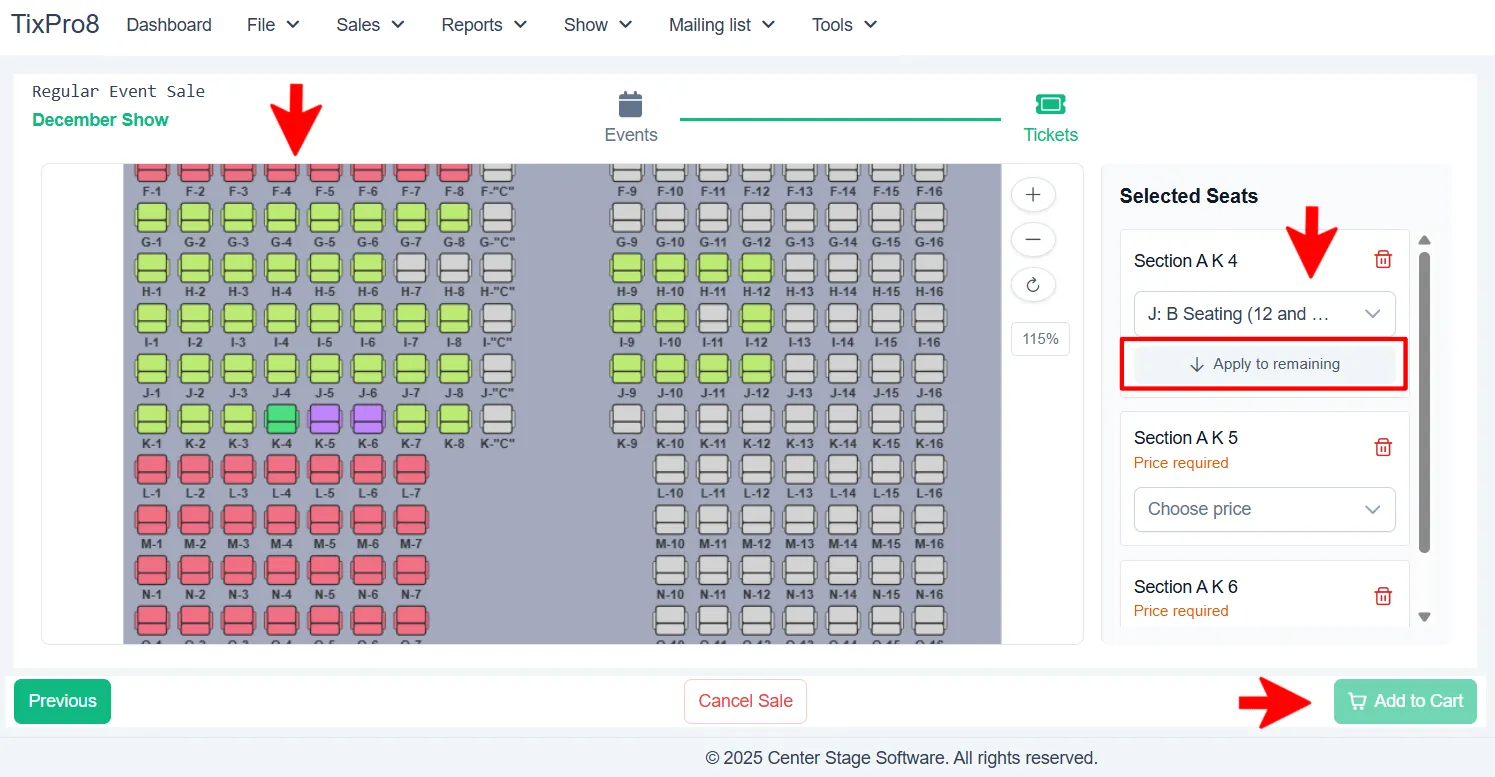Click scrollbar down arrow in Selected Seats
Viewport: 1495px width, 777px height.
pyautogui.click(x=1425, y=617)
